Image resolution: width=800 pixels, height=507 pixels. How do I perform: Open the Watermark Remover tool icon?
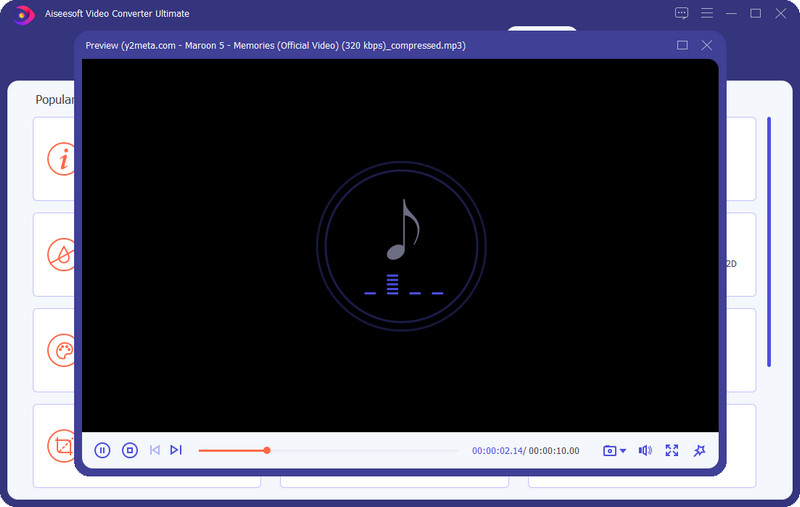pyautogui.click(x=61, y=254)
